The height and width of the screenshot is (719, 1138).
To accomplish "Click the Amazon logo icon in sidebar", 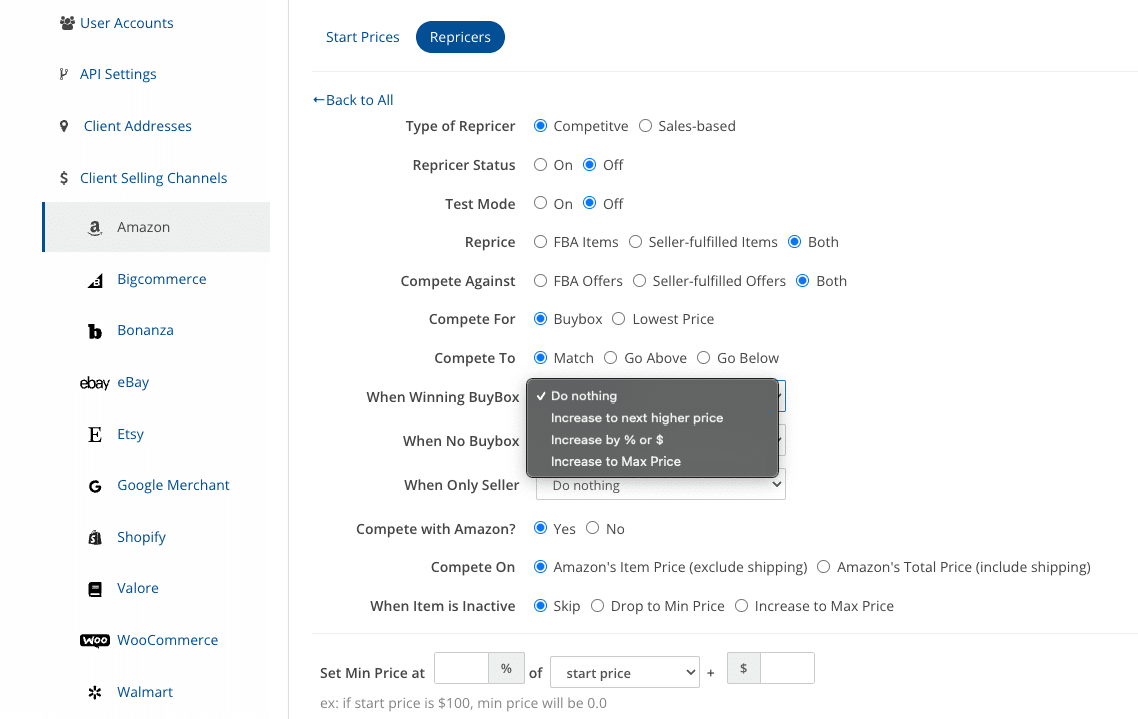I will point(94,228).
